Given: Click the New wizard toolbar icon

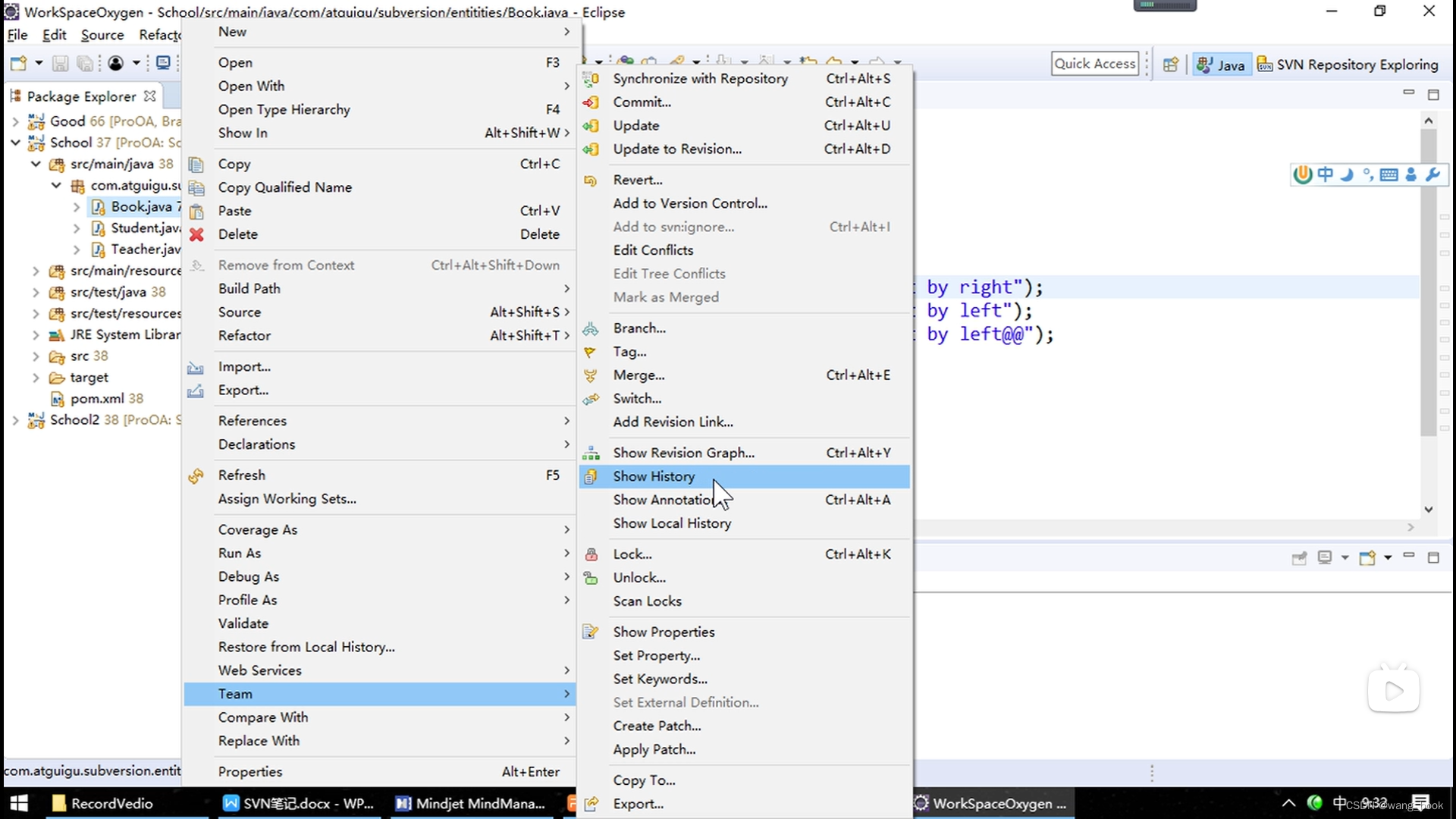Looking at the screenshot, I should click(19, 64).
